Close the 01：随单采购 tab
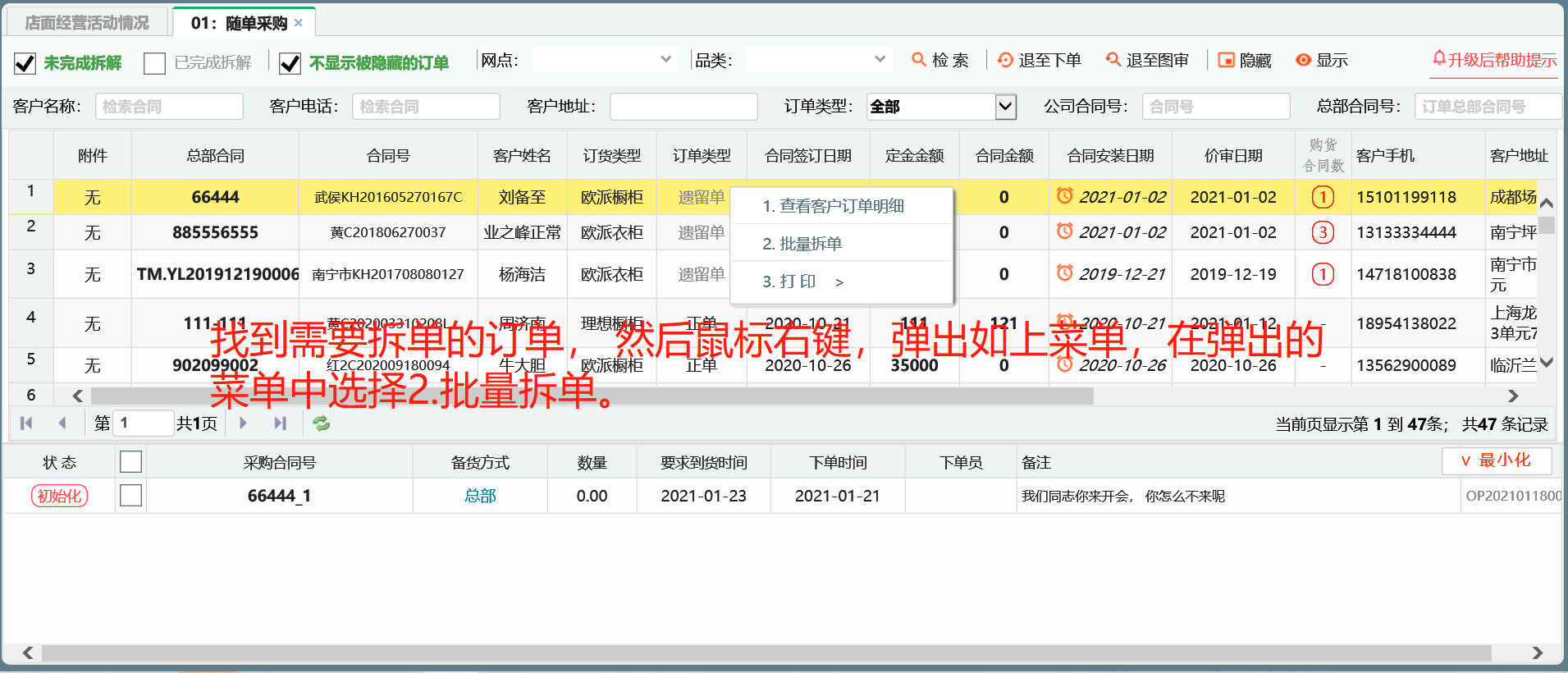This screenshot has width=1568, height=673. tap(299, 23)
